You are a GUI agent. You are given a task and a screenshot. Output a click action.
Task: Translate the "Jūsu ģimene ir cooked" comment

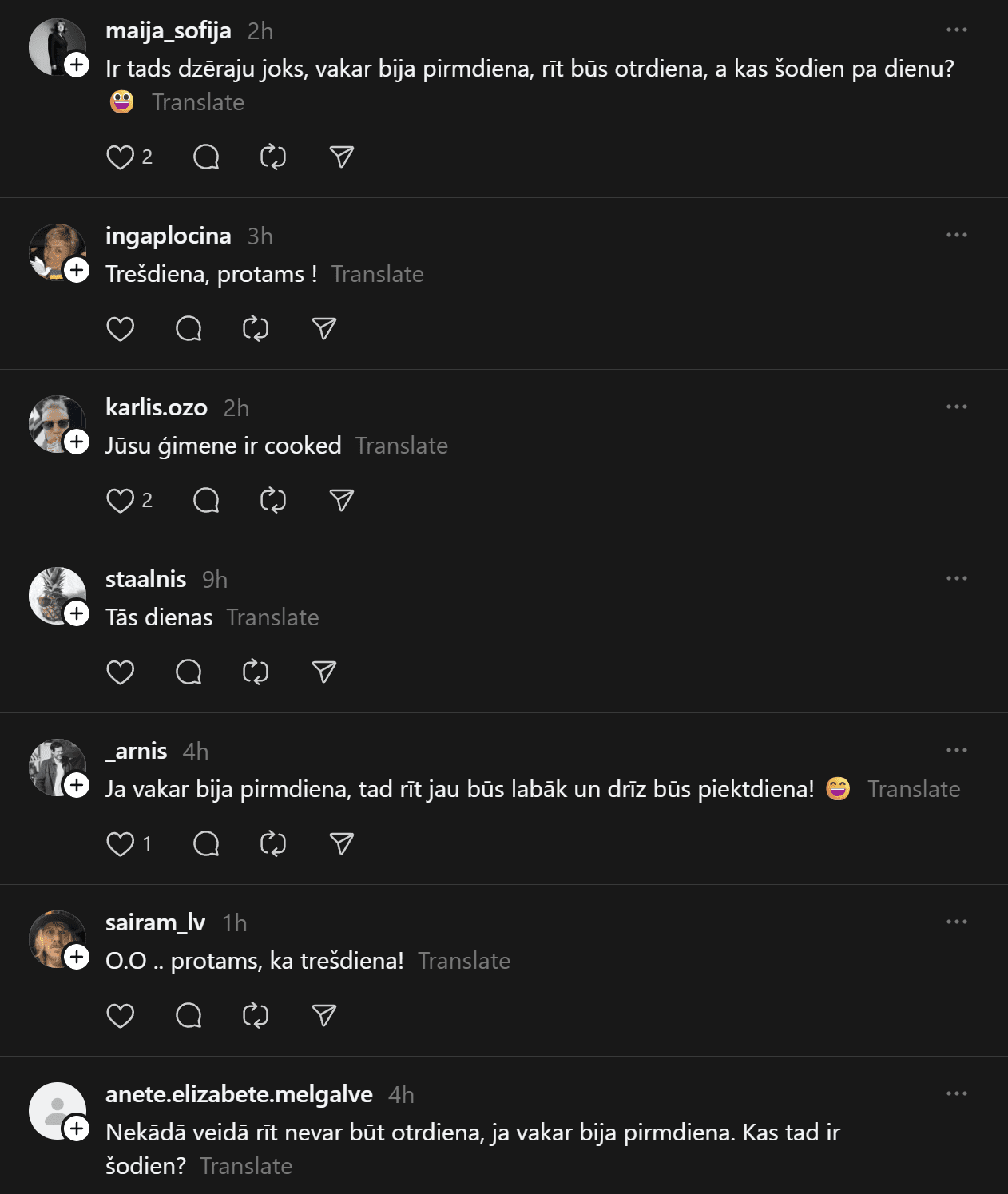point(401,446)
